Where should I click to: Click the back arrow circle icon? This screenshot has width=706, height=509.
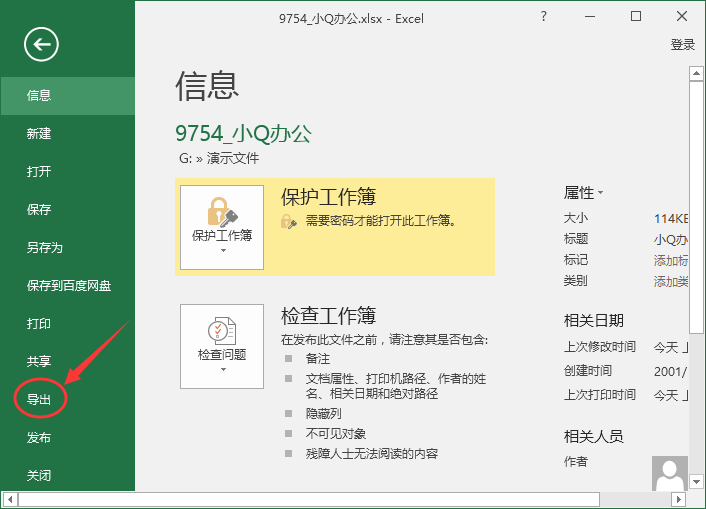pos(41,44)
